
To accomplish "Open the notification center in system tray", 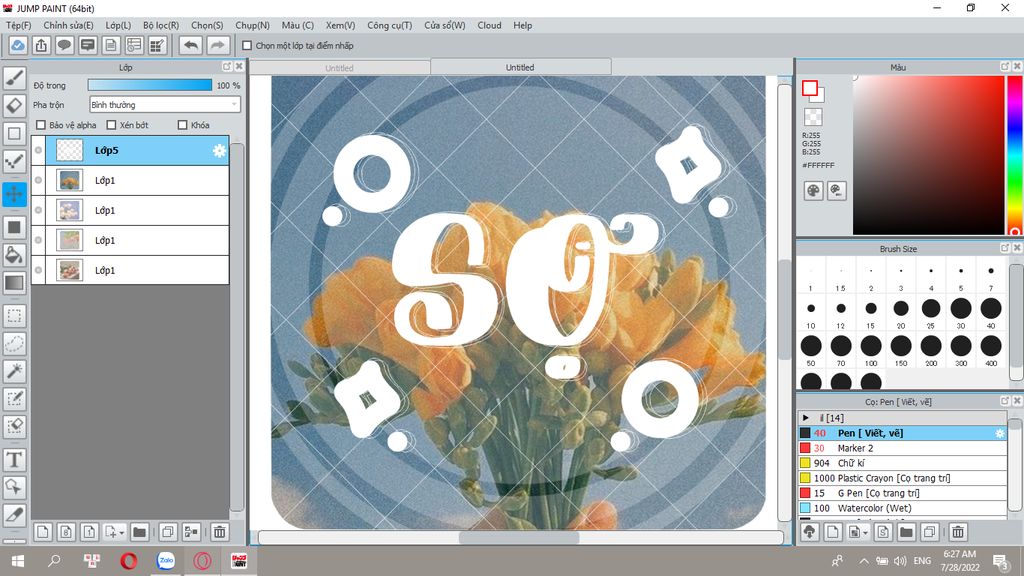I will [x=1000, y=561].
